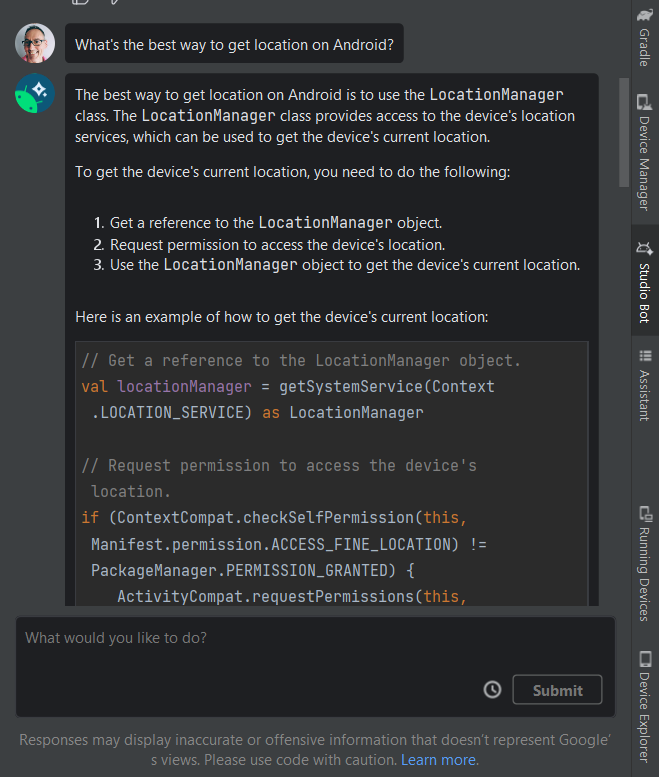Image resolution: width=659 pixels, height=777 pixels.
Task: Open the Running Devices tool window
Action: [645, 563]
